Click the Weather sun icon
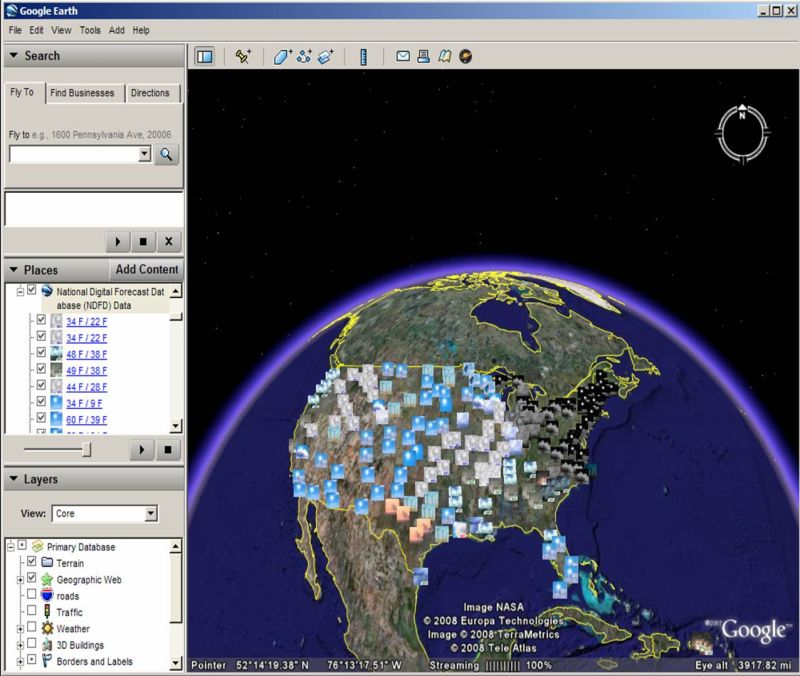Viewport: 800px width, 676px height. click(47, 628)
